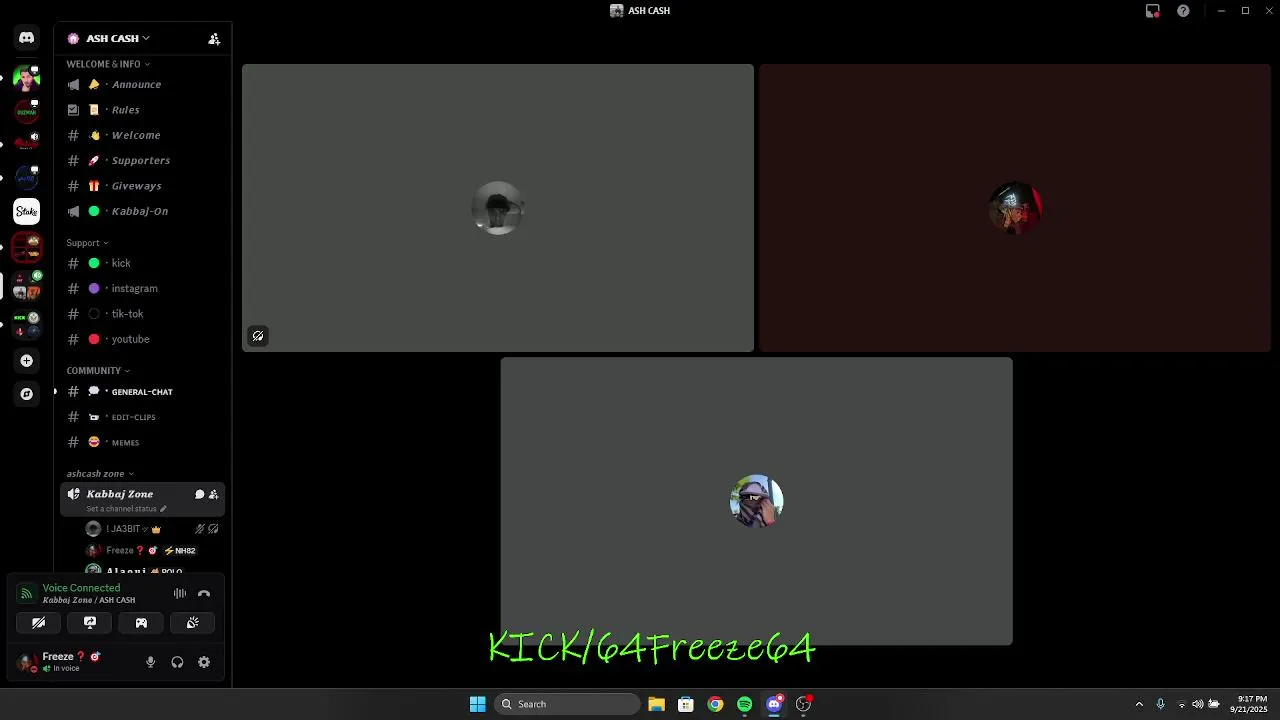Collapse ashcash zone category

(x=100, y=474)
